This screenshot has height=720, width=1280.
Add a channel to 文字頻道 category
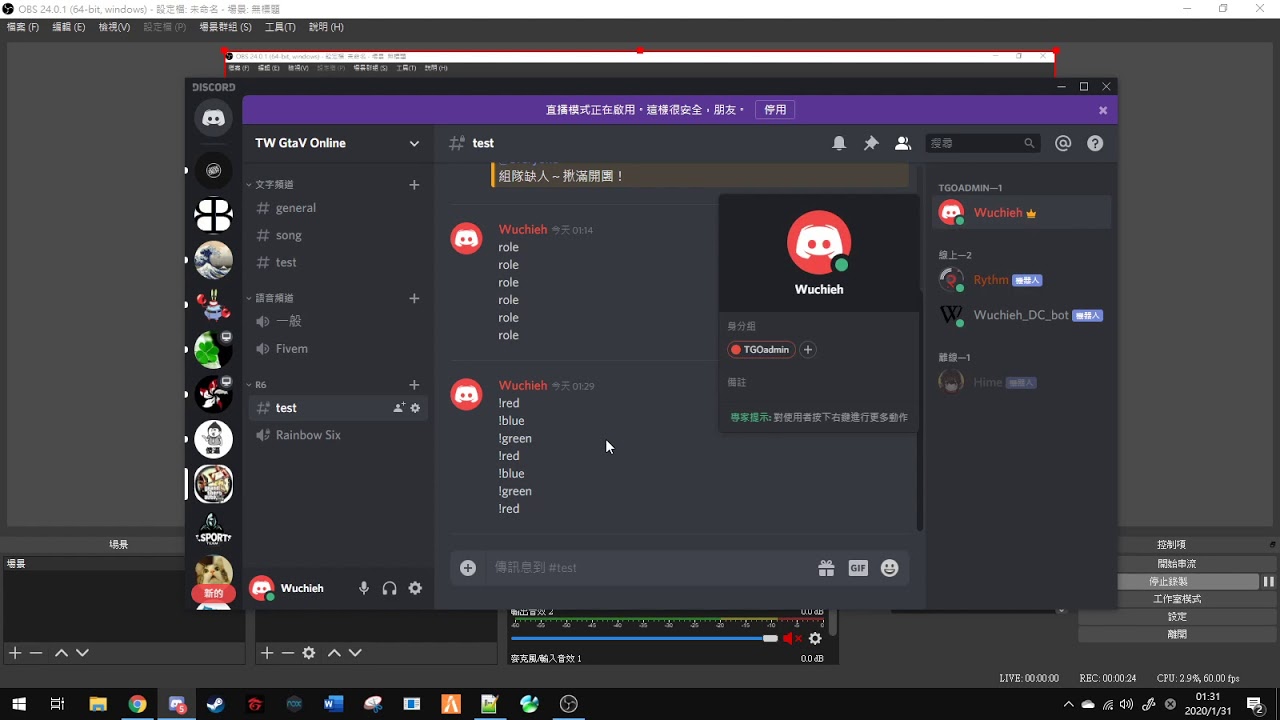(x=414, y=185)
